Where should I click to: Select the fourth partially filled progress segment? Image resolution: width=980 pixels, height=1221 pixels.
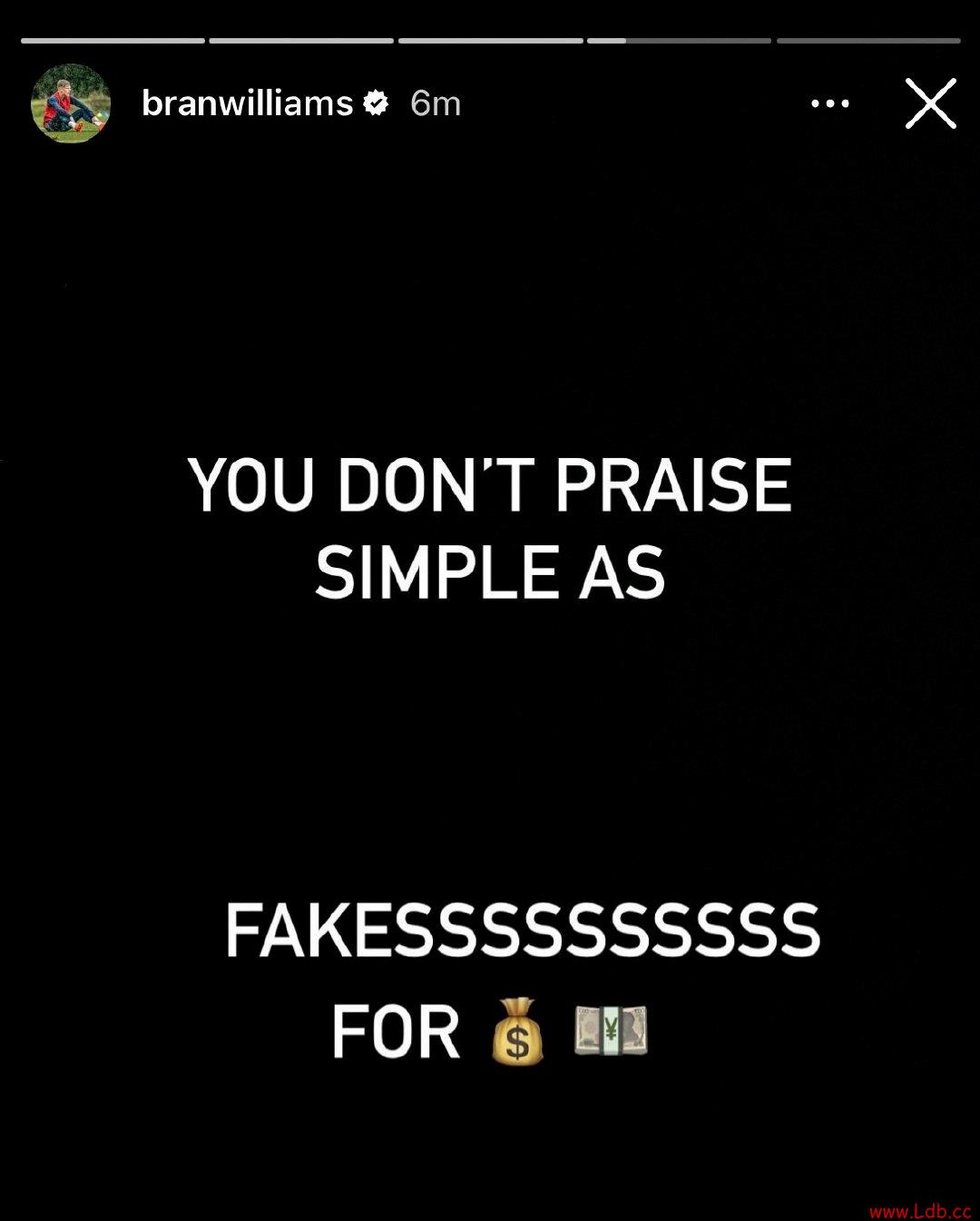pos(680,41)
